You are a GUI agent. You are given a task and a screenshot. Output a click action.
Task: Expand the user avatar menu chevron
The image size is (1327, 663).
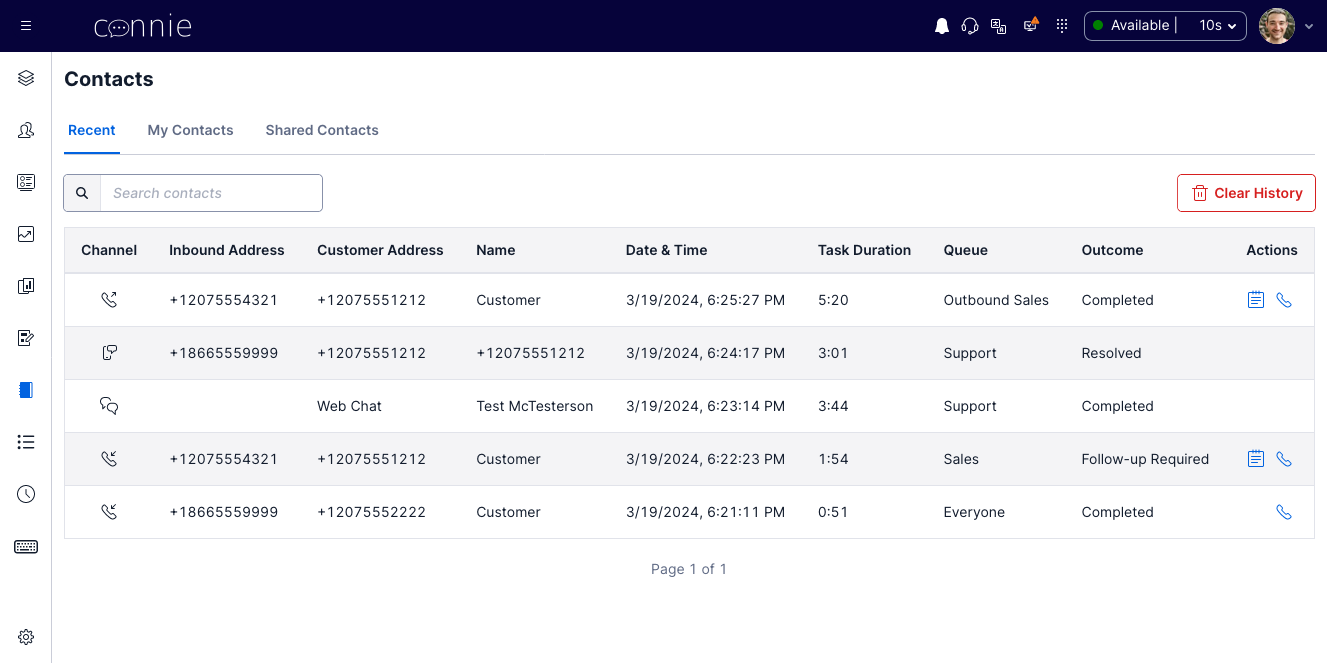click(x=1309, y=27)
